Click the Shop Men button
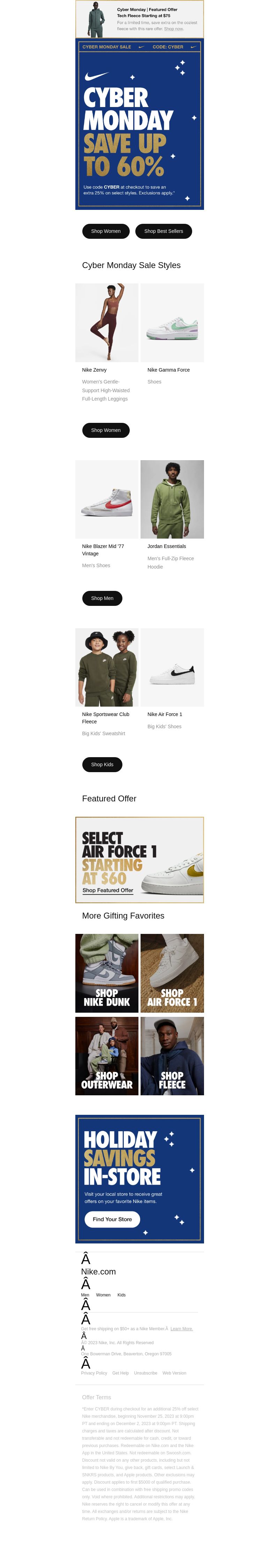 coord(102,598)
